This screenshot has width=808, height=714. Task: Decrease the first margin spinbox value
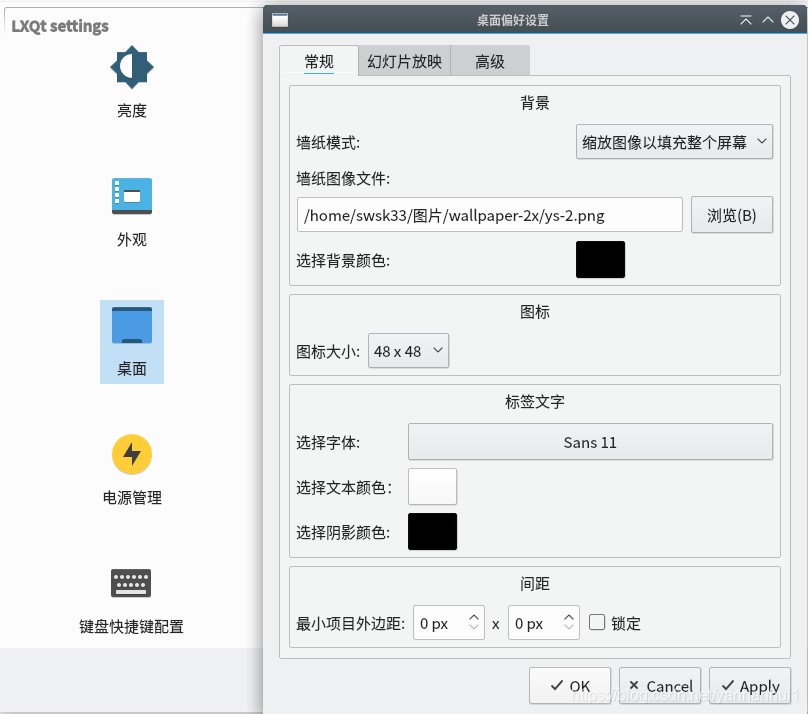(474, 627)
